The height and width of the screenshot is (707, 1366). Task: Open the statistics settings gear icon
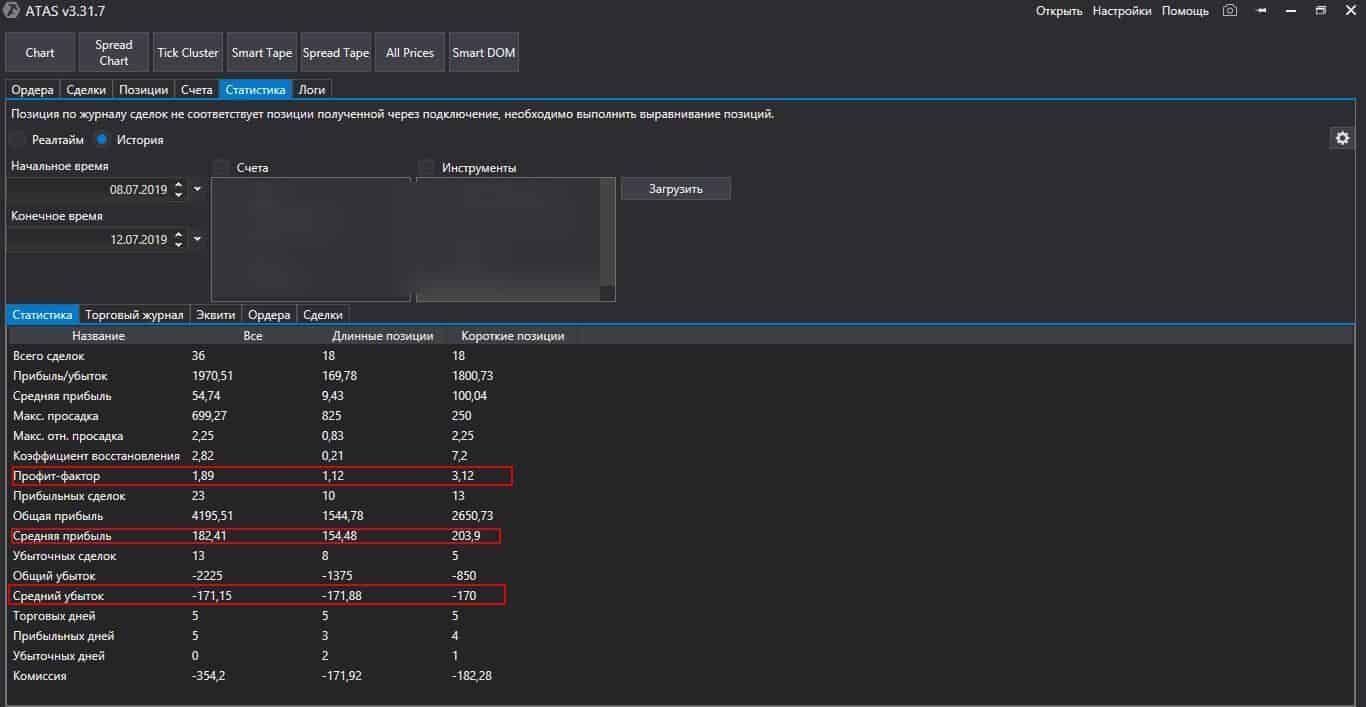coord(1342,138)
